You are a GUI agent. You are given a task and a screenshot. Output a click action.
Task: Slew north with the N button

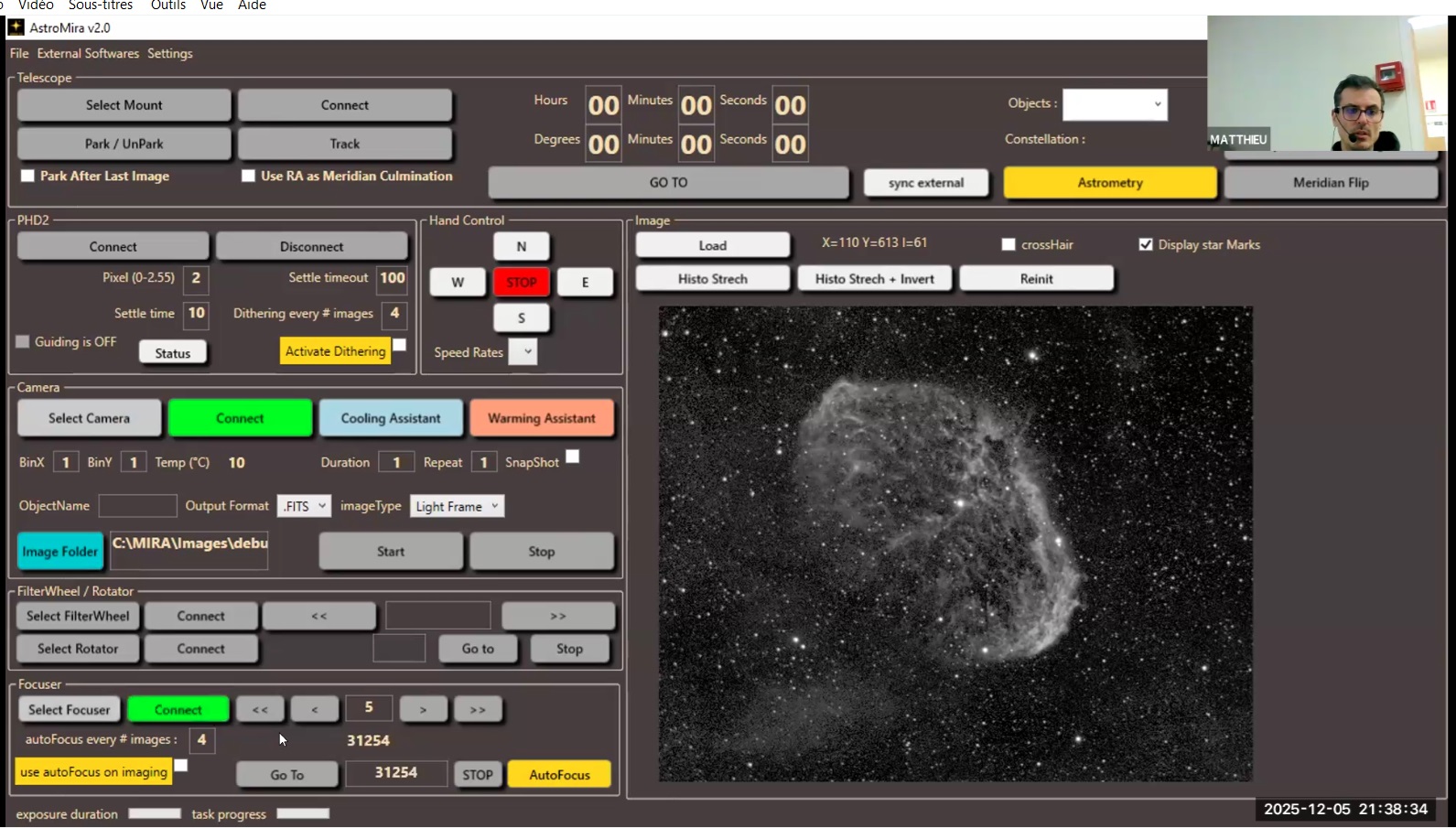pos(521,246)
